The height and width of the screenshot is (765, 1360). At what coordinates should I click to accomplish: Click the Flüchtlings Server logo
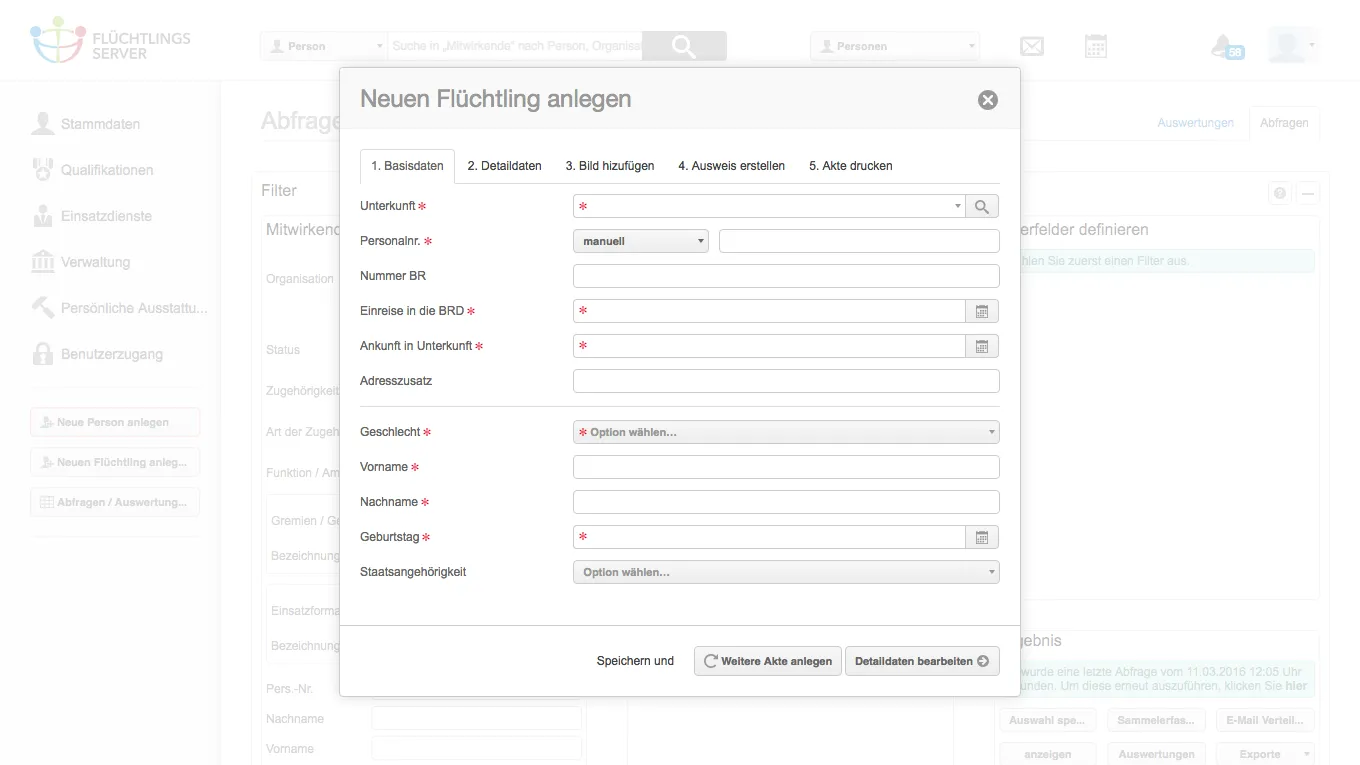coord(110,40)
